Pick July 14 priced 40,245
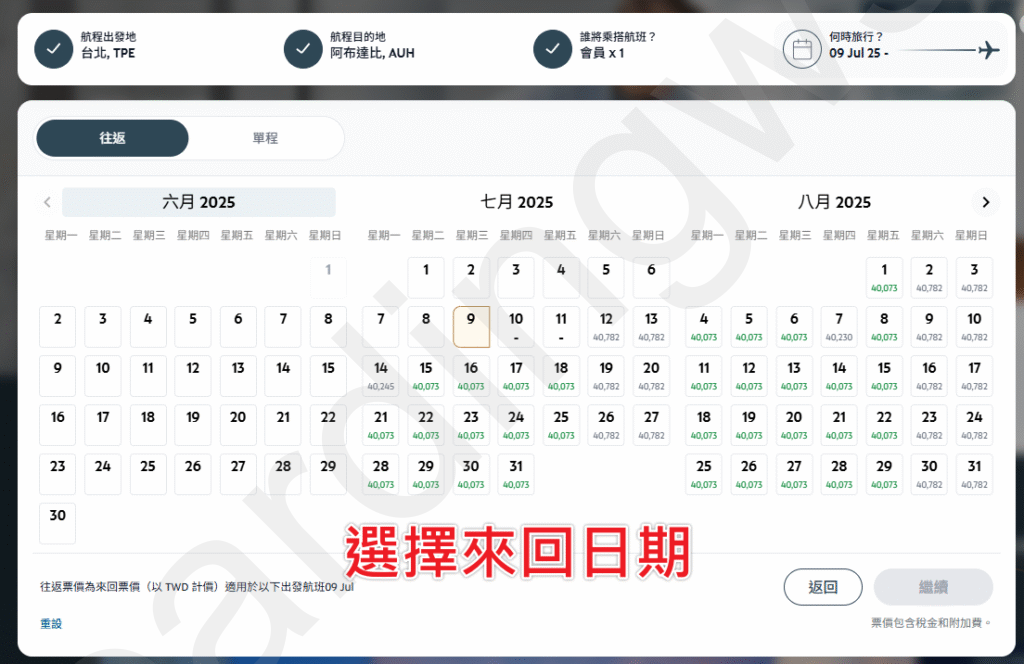Viewport: 1024px width, 664px height. (x=381, y=375)
